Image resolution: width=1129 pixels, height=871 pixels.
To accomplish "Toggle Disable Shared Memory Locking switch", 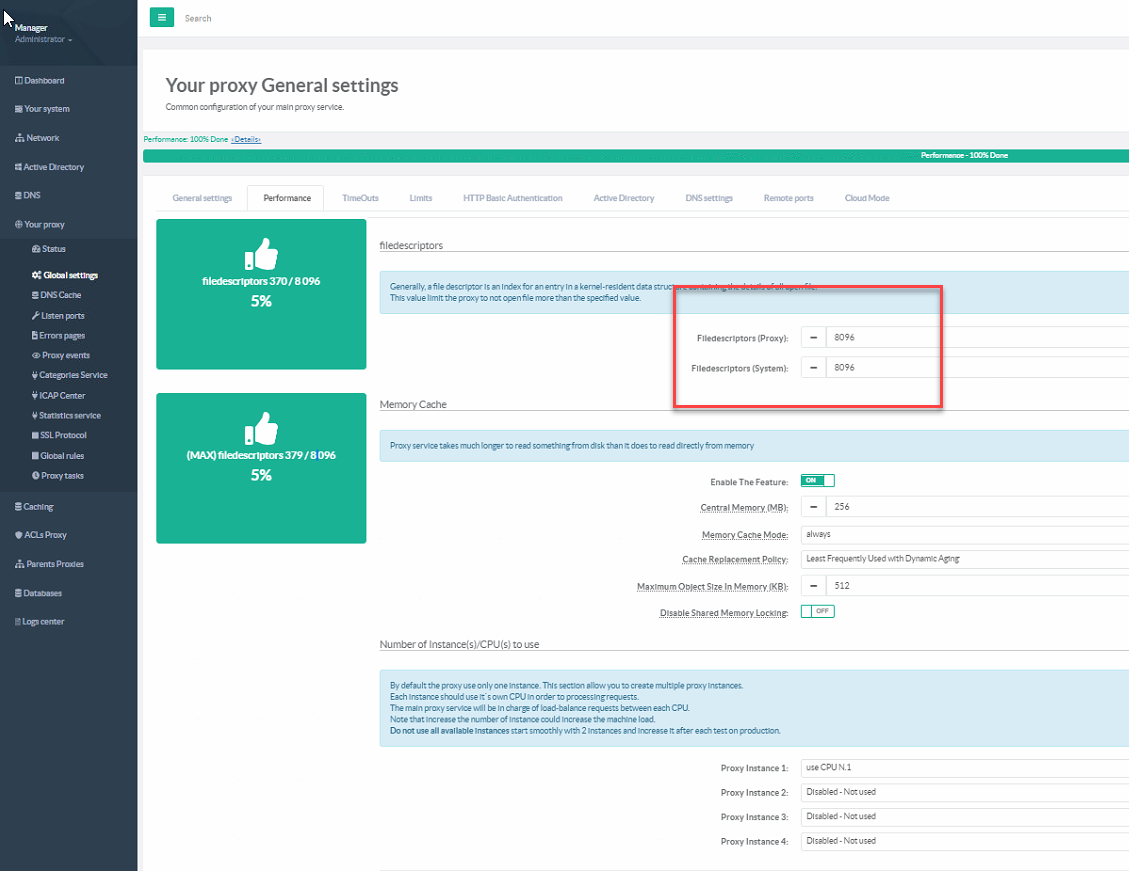I will (x=817, y=611).
